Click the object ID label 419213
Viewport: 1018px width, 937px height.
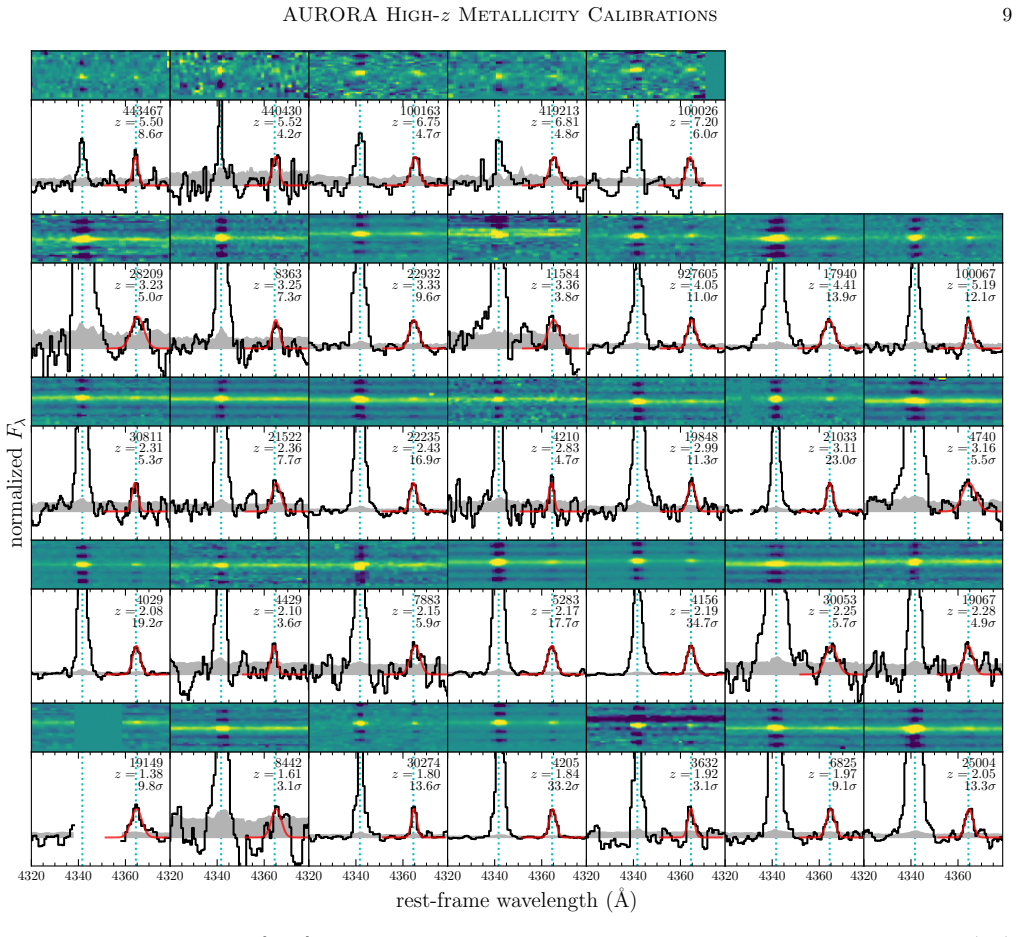(560, 111)
